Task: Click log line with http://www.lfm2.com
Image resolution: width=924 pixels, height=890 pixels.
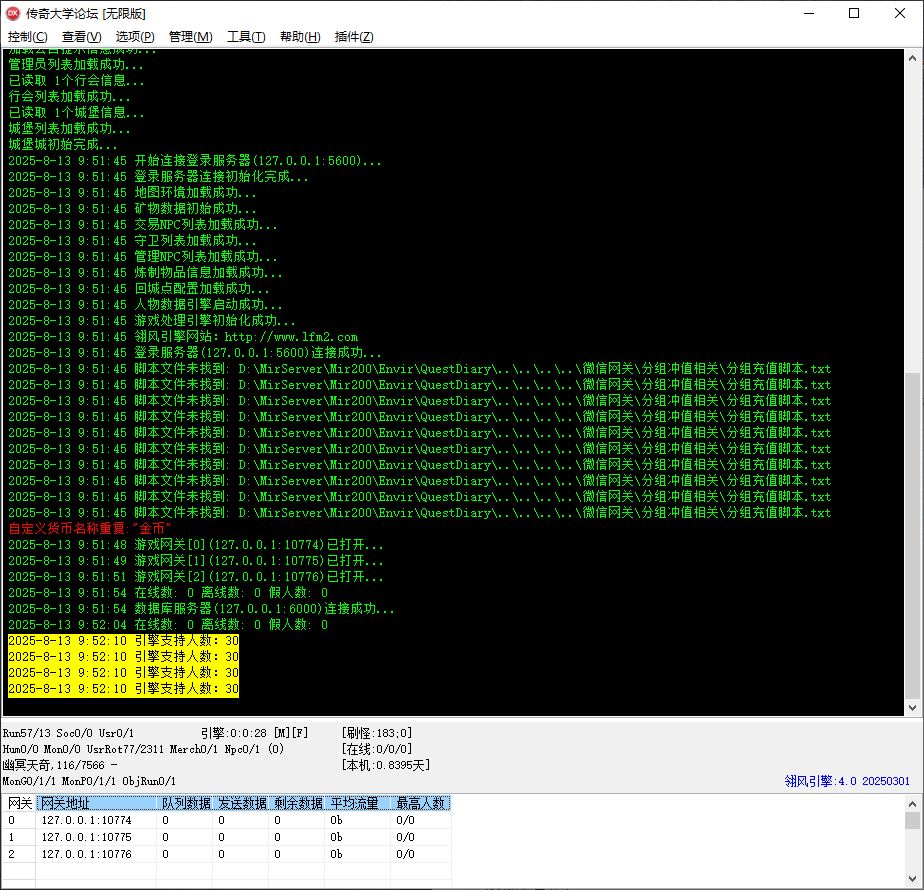Action: click(183, 337)
